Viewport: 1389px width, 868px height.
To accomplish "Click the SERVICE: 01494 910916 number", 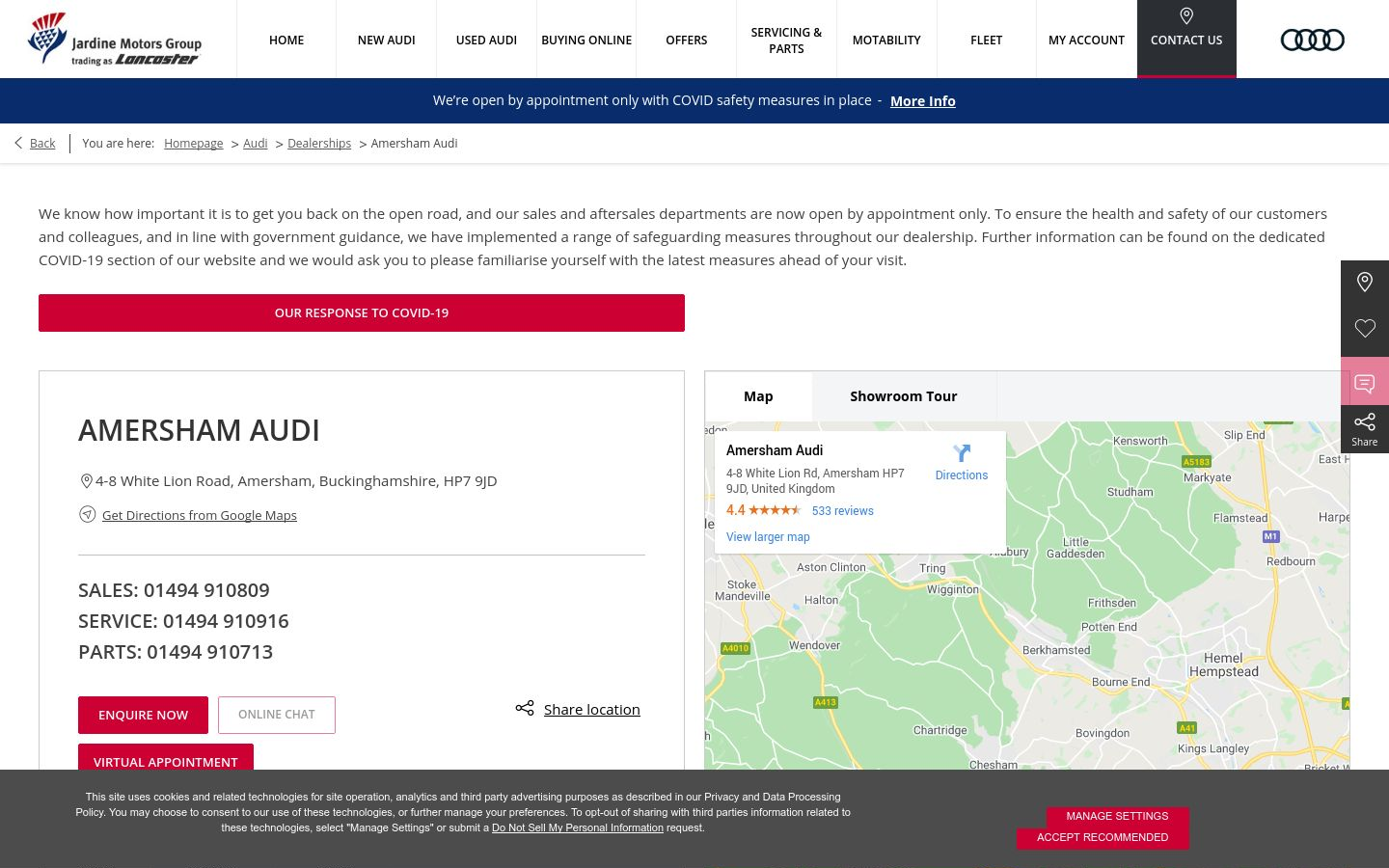I will coord(183,621).
